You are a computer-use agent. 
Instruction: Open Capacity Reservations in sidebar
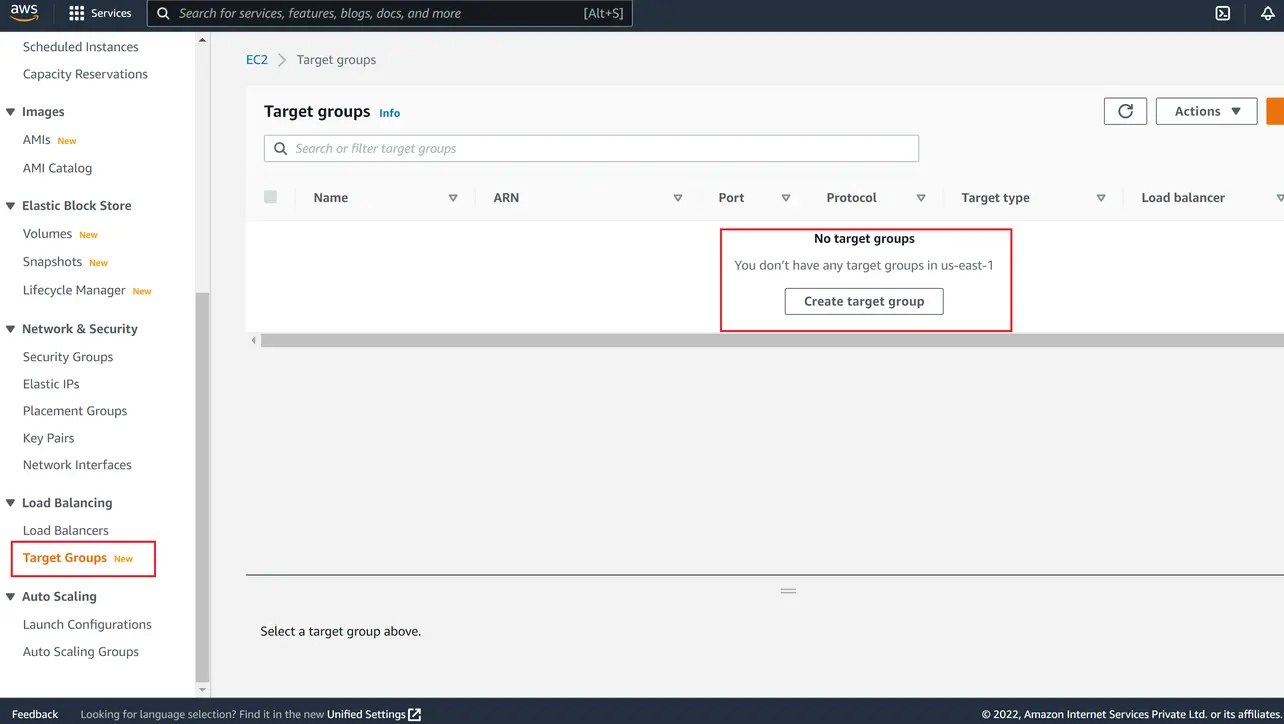(85, 74)
